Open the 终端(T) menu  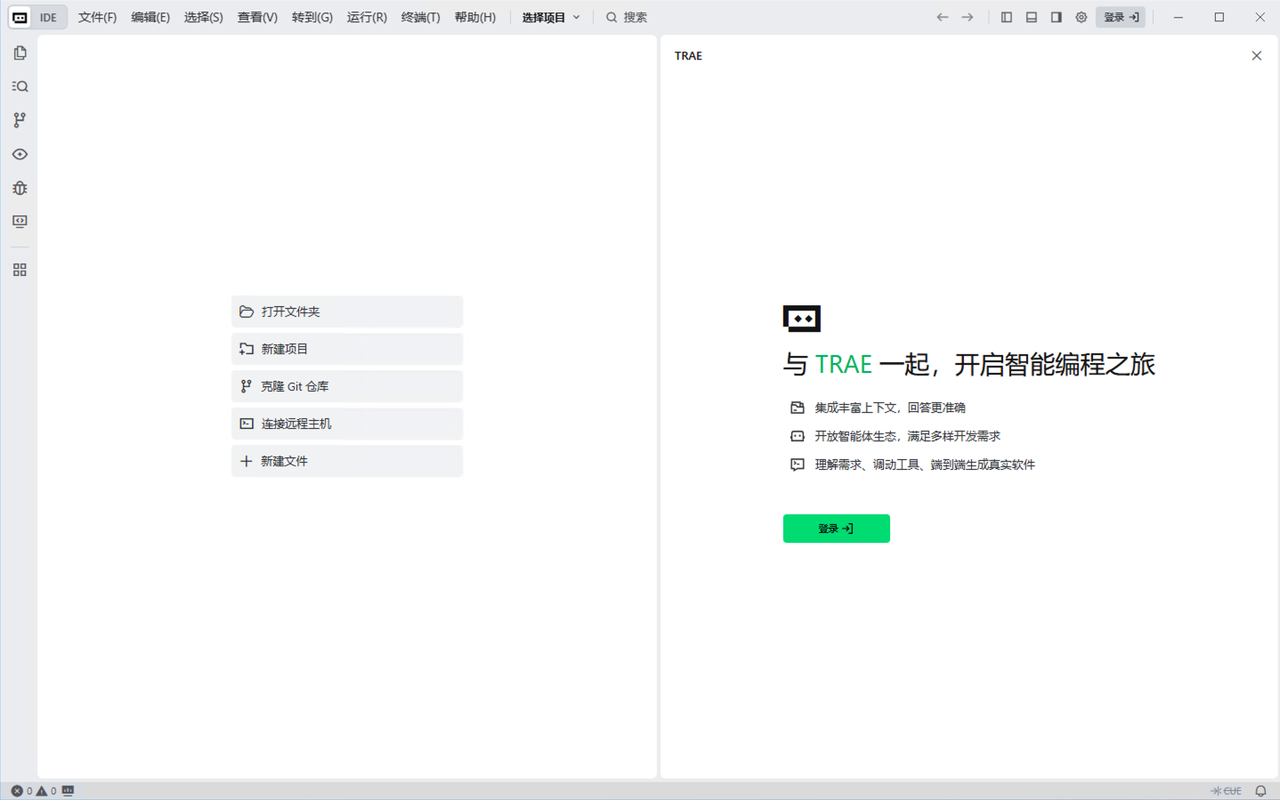(421, 17)
